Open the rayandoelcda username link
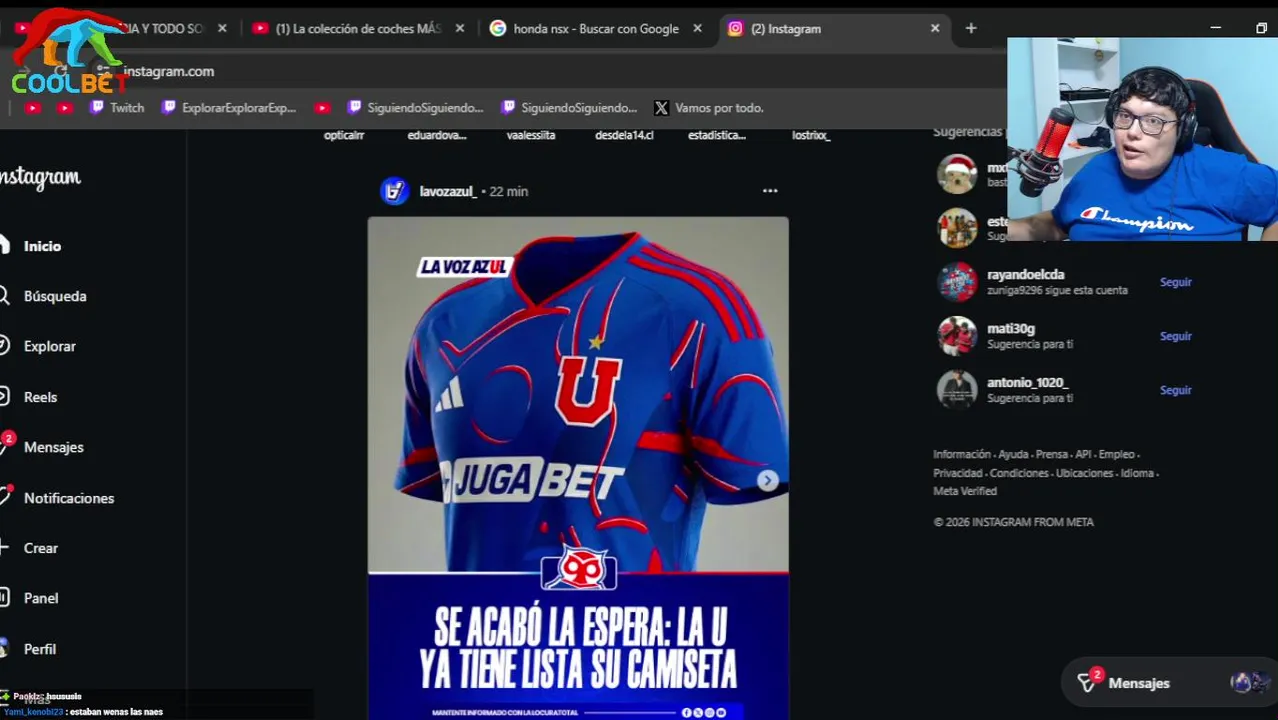 coord(1025,274)
